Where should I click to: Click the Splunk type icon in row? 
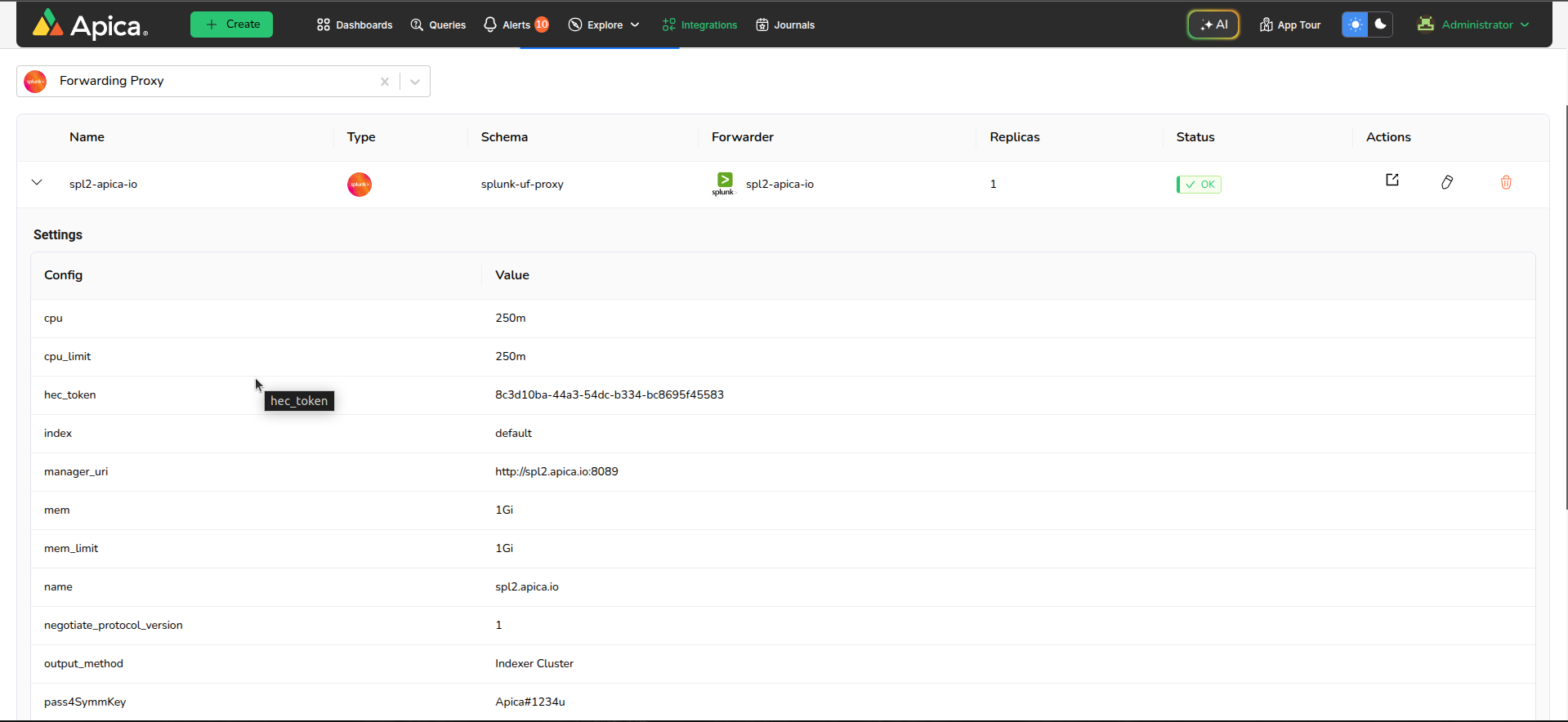click(360, 185)
